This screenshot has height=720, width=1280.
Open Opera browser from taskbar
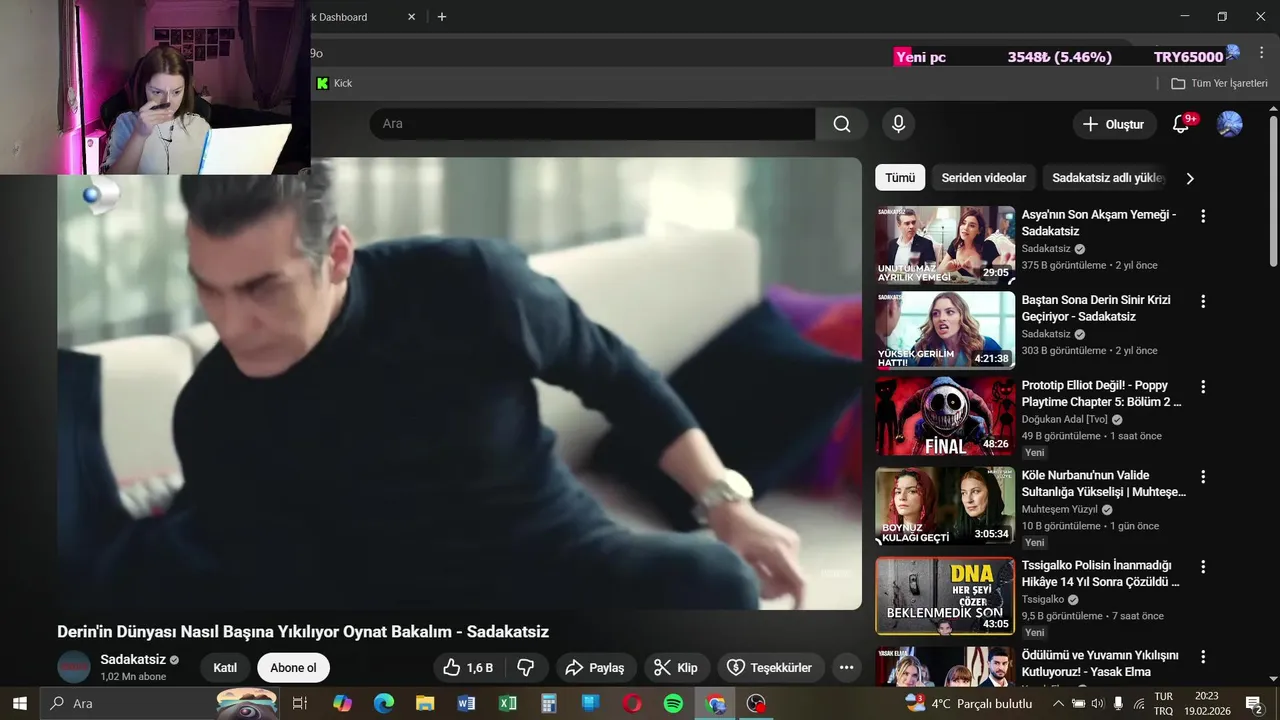click(632, 703)
